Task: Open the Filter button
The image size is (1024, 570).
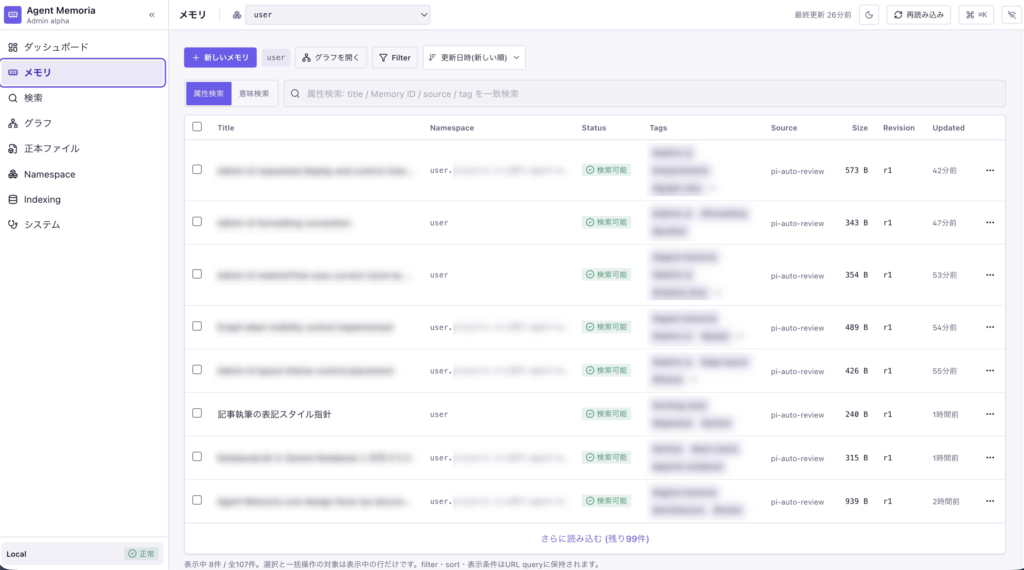Action: (x=395, y=57)
